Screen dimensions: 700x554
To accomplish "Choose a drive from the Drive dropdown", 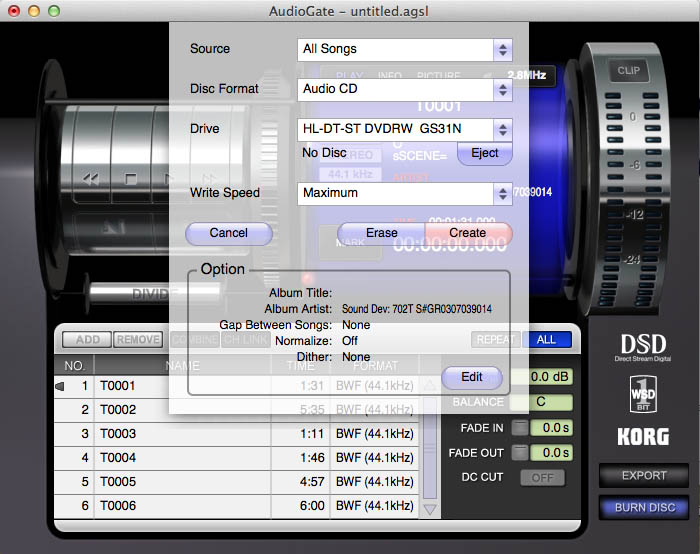I will pyautogui.click(x=405, y=129).
